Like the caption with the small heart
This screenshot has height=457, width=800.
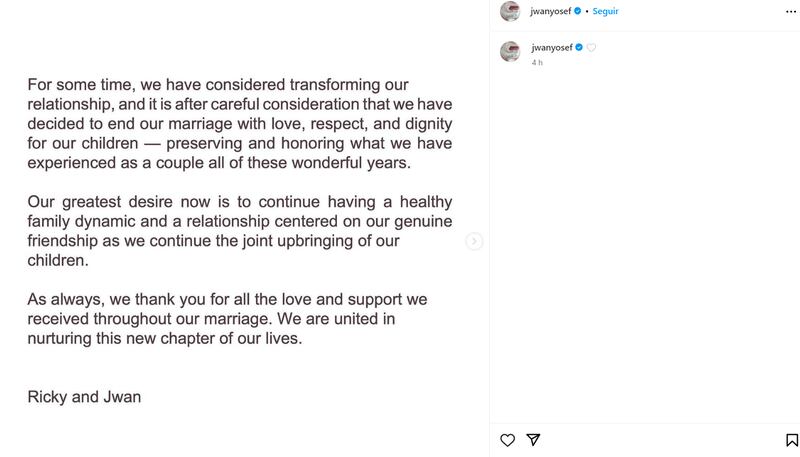[591, 47]
